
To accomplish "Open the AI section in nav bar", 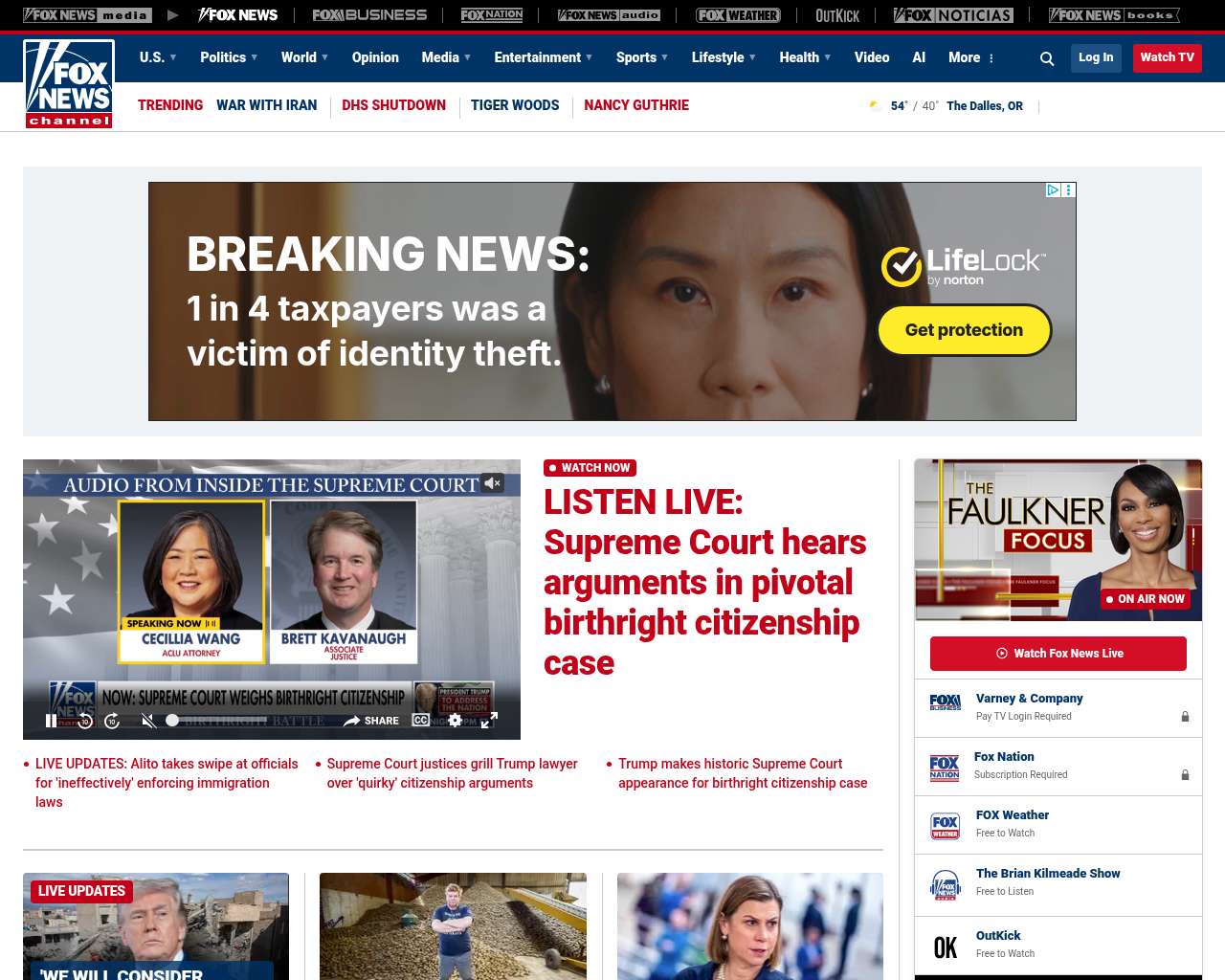I will (x=919, y=57).
